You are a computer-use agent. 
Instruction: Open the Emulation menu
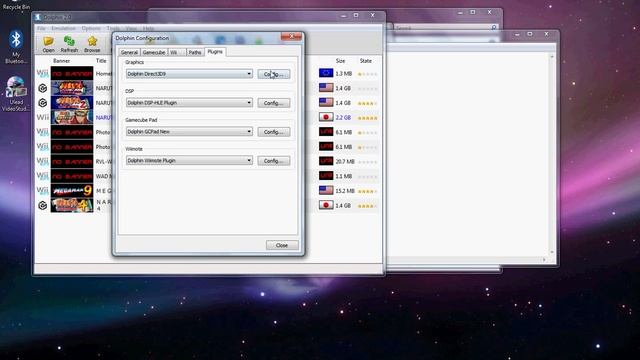click(x=63, y=29)
